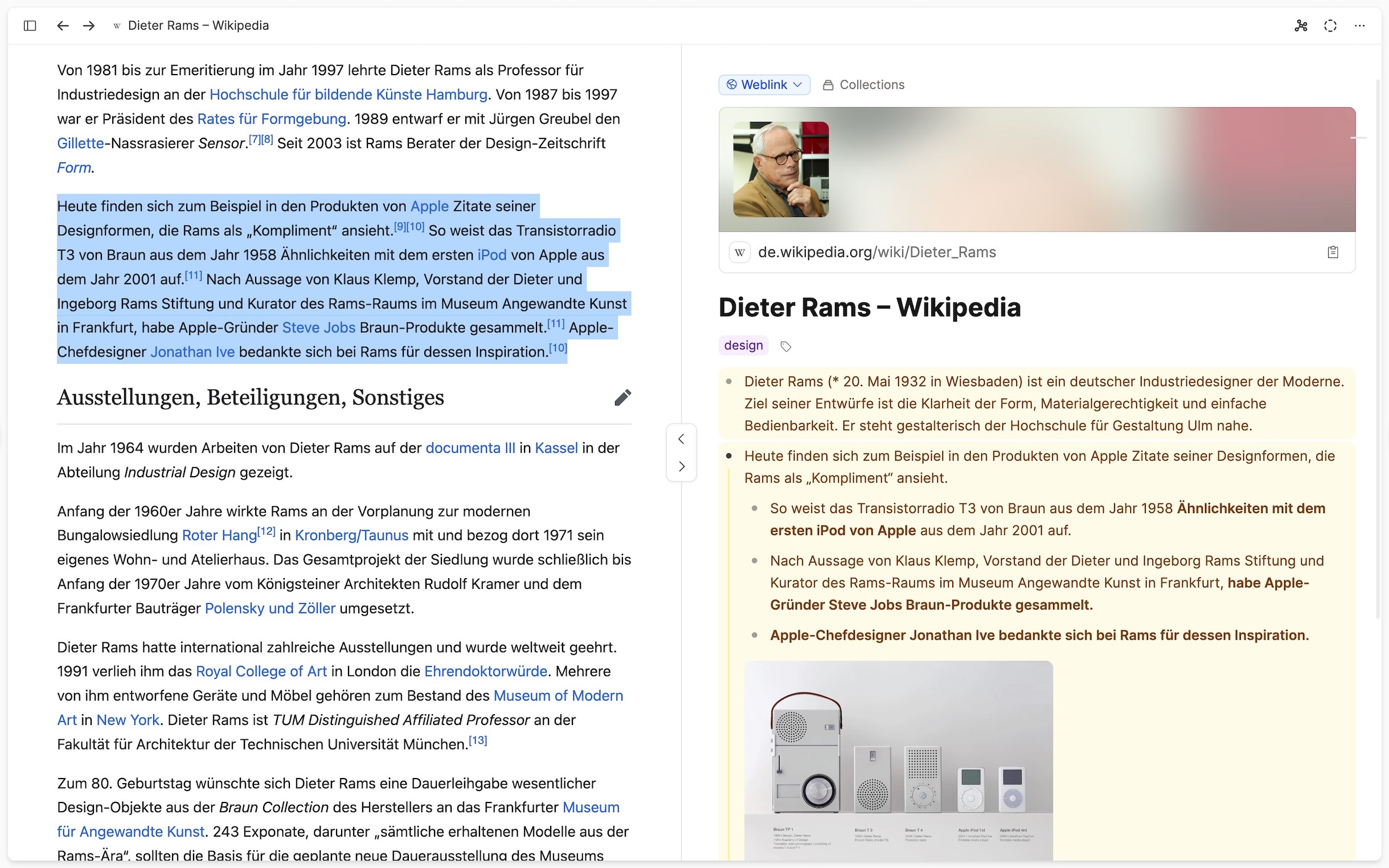Image resolution: width=1389 pixels, height=868 pixels.
Task: Follow the Ehrendoktorwürde link
Action: pos(486,671)
